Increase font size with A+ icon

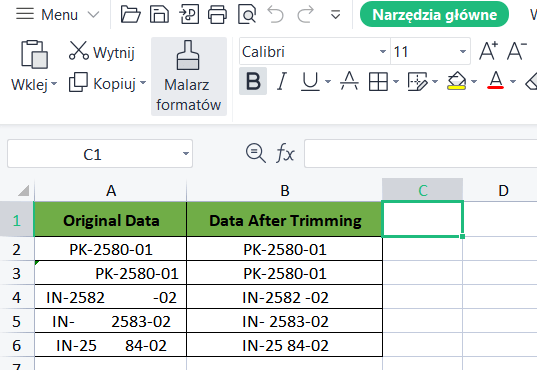[488, 51]
